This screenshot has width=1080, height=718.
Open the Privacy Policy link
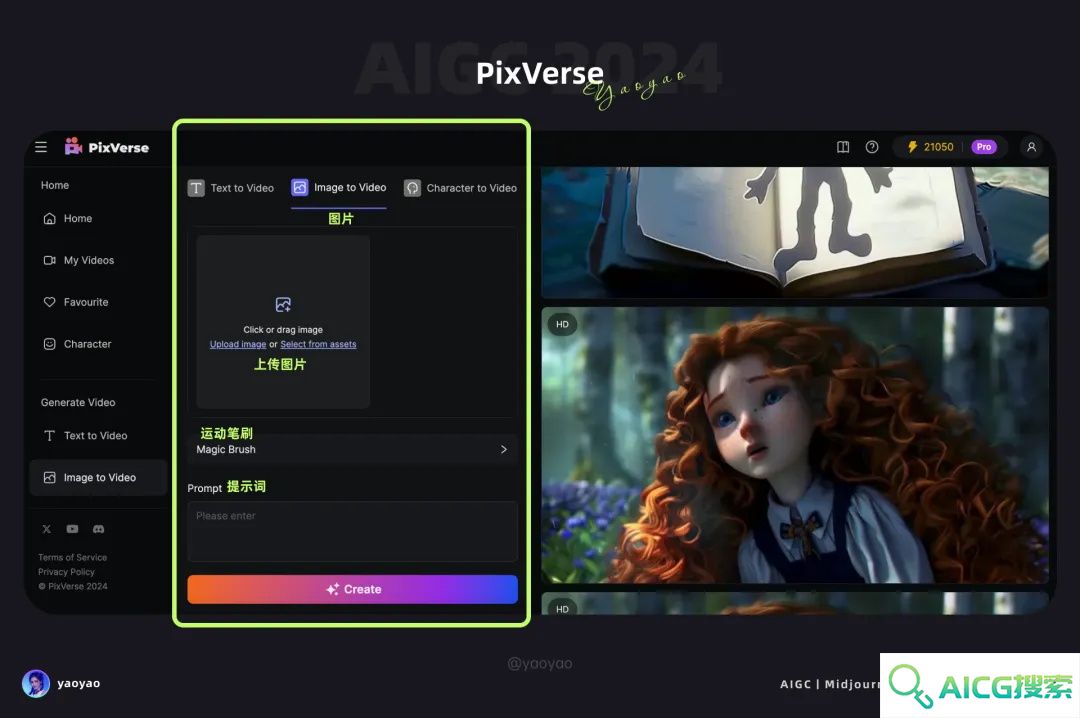[x=66, y=572]
